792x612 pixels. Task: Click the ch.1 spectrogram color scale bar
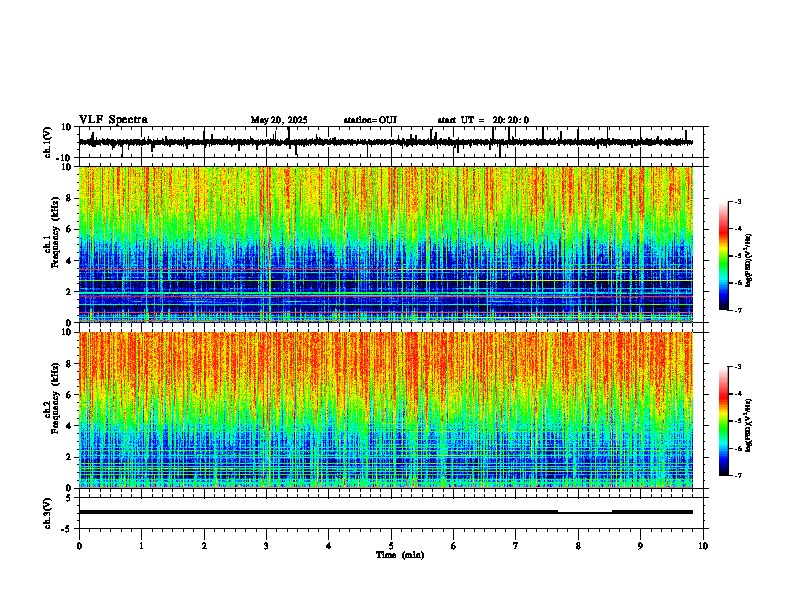pos(723,256)
